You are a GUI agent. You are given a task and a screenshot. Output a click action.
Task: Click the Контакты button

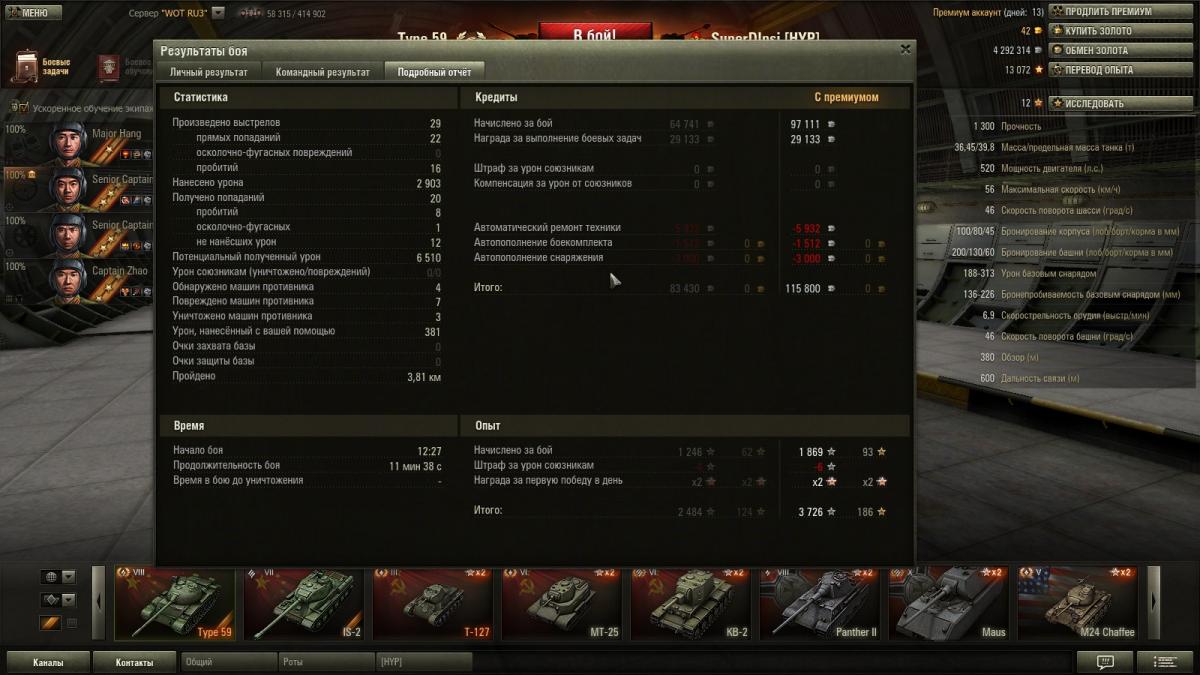point(134,662)
